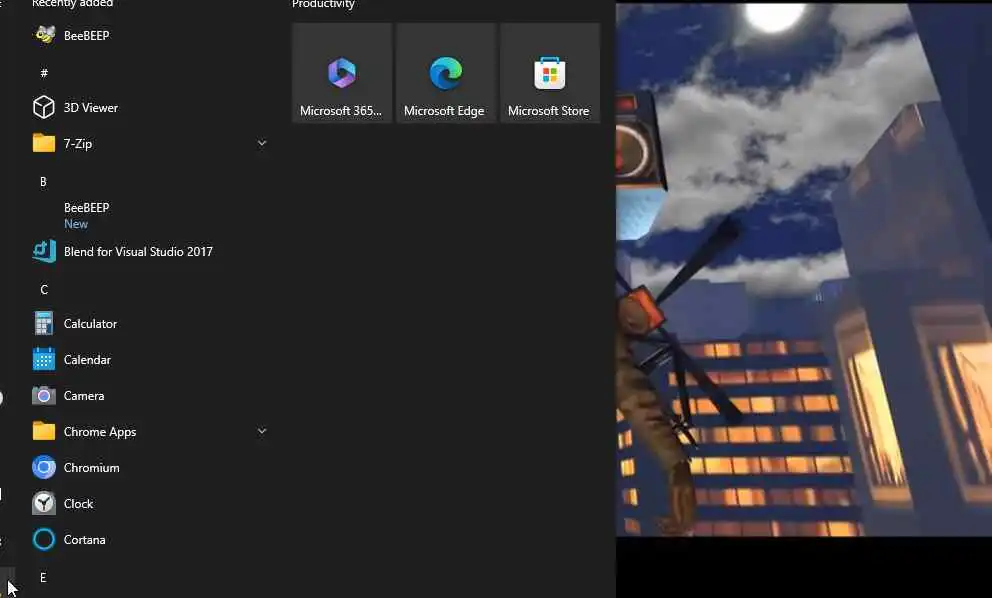Expand the 7-Zip folder chevron
Viewport: 992px width, 598px height.
click(x=261, y=143)
